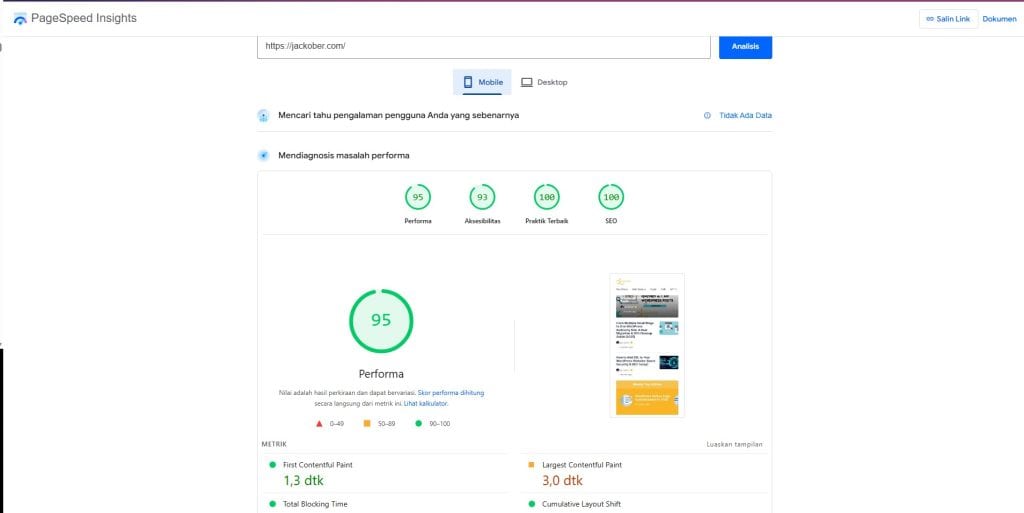The width and height of the screenshot is (1024, 513).
Task: Click the Tidak Ada Data link
Action: [x=745, y=116]
